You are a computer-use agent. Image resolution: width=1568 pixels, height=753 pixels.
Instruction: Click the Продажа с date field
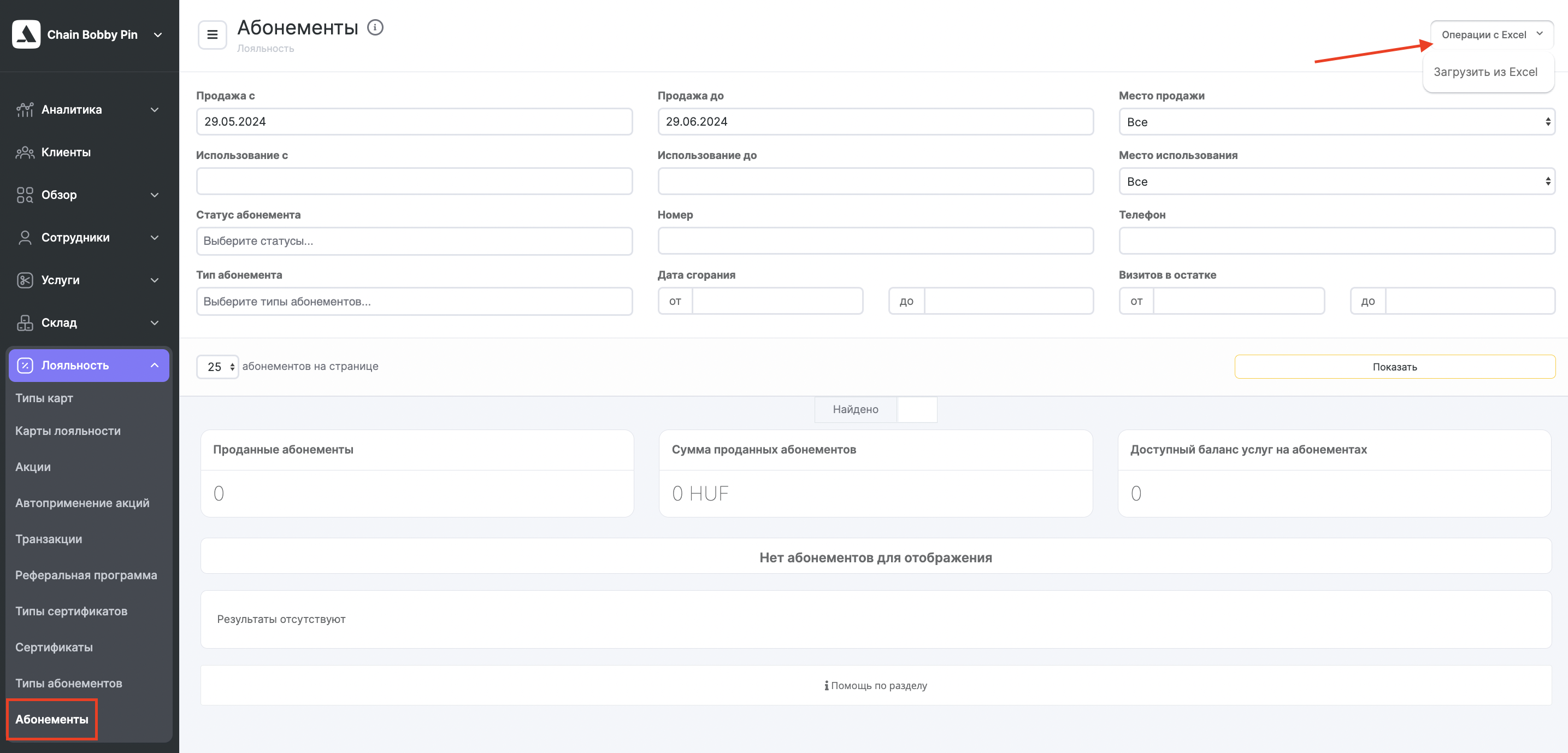[x=414, y=122]
